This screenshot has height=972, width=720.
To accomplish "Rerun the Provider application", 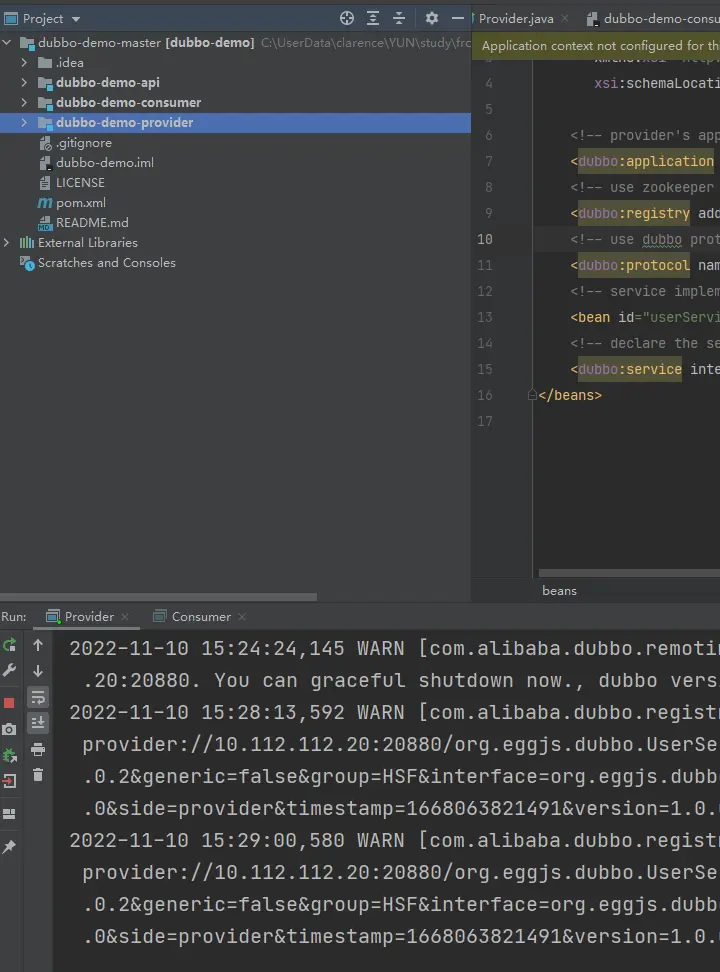I will tap(10, 645).
